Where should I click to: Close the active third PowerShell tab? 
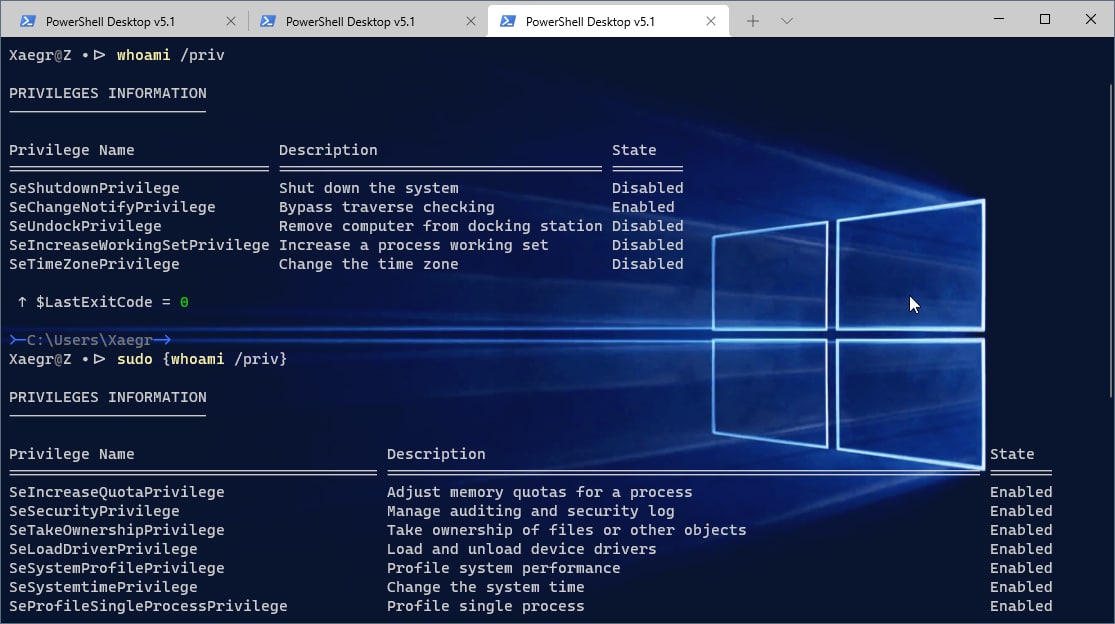click(710, 21)
